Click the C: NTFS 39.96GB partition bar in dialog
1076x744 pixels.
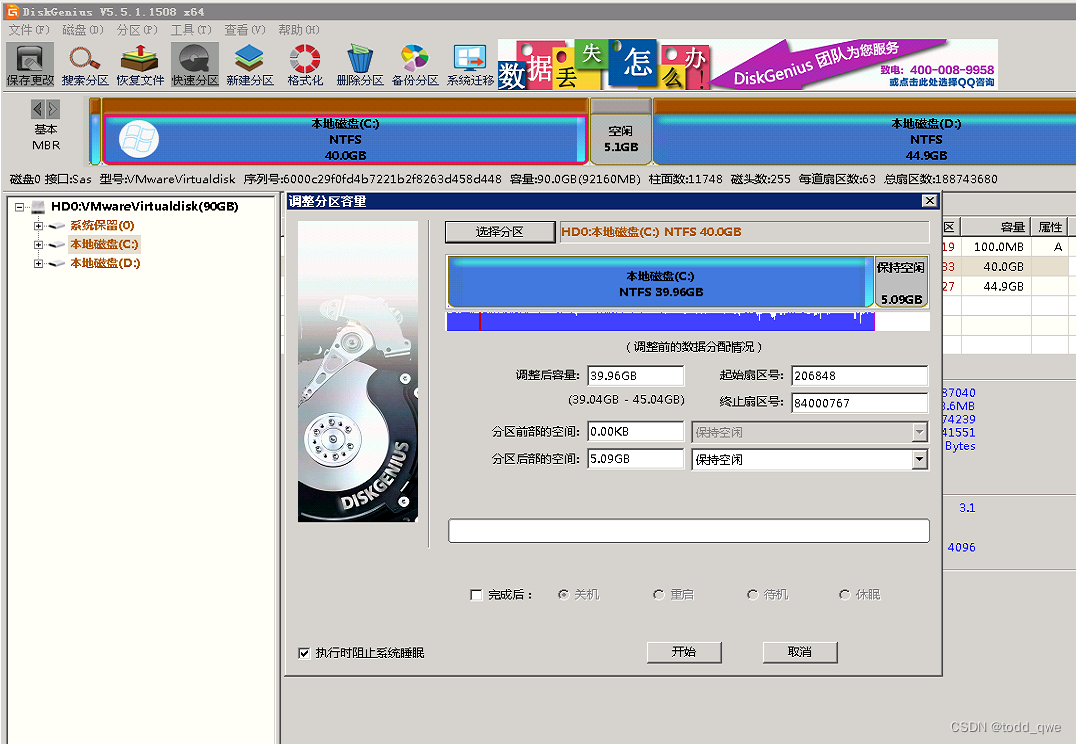click(660, 282)
